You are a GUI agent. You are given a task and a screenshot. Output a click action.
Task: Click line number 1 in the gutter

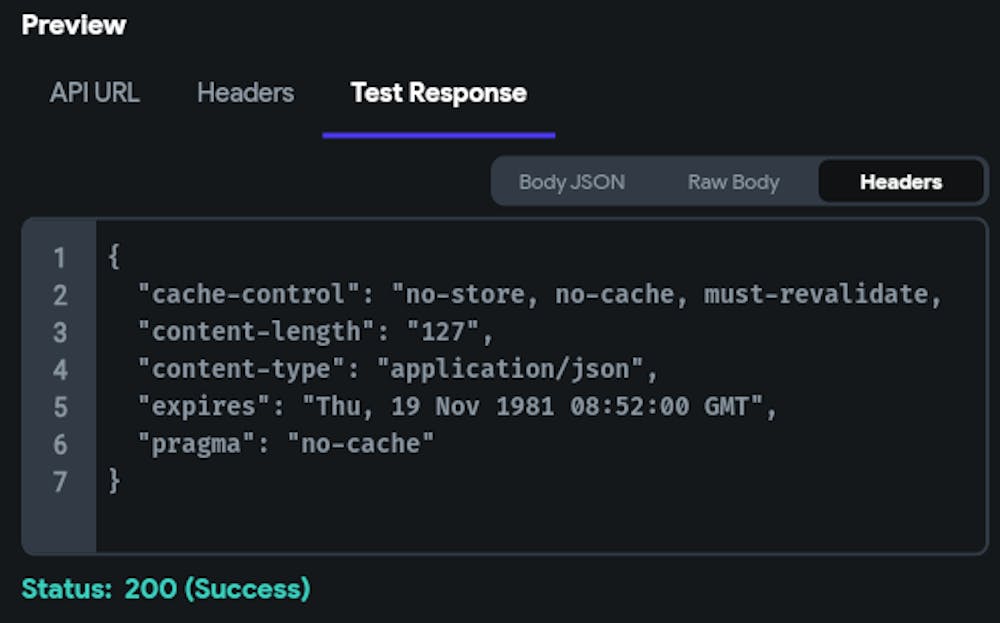[59, 258]
